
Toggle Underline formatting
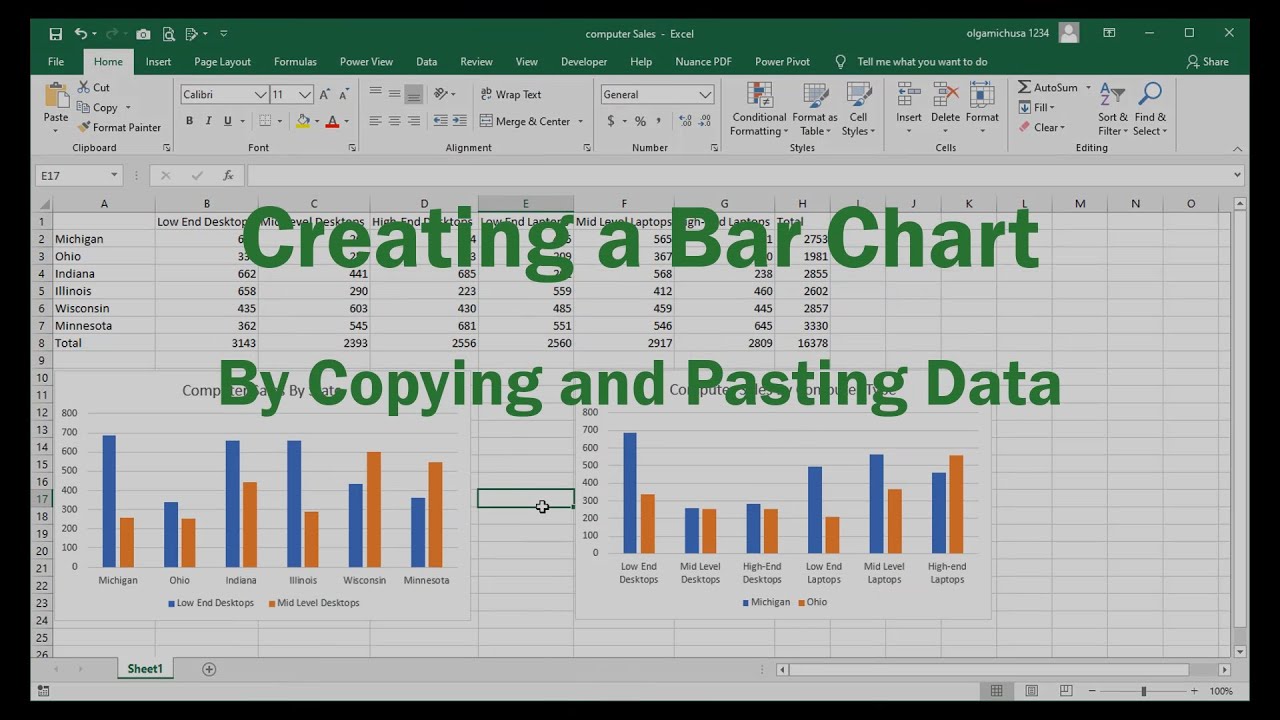pyautogui.click(x=228, y=121)
